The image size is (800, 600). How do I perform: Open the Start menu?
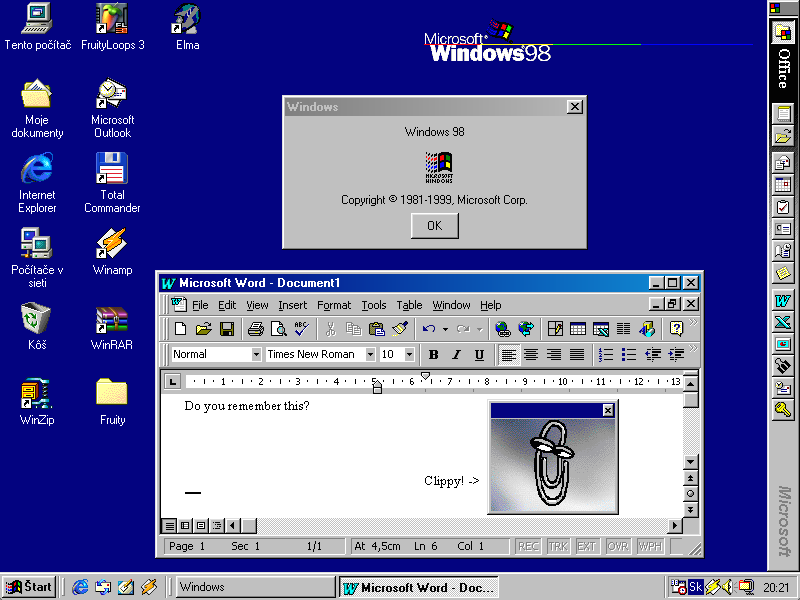pos(29,587)
